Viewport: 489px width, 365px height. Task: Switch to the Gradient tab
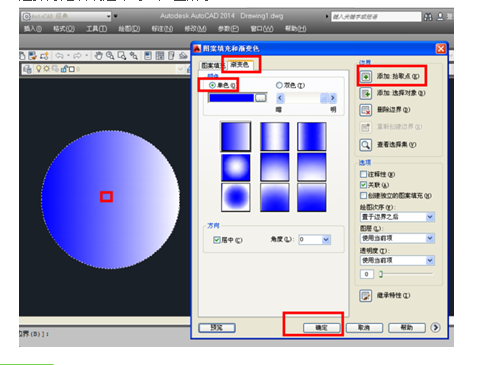240,65
